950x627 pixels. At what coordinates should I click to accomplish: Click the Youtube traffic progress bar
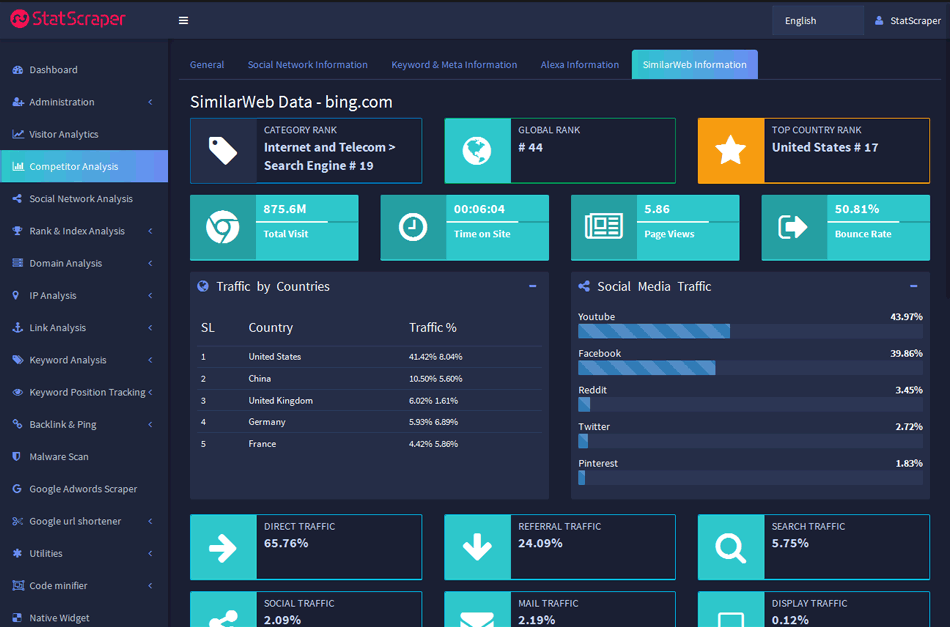coord(750,331)
